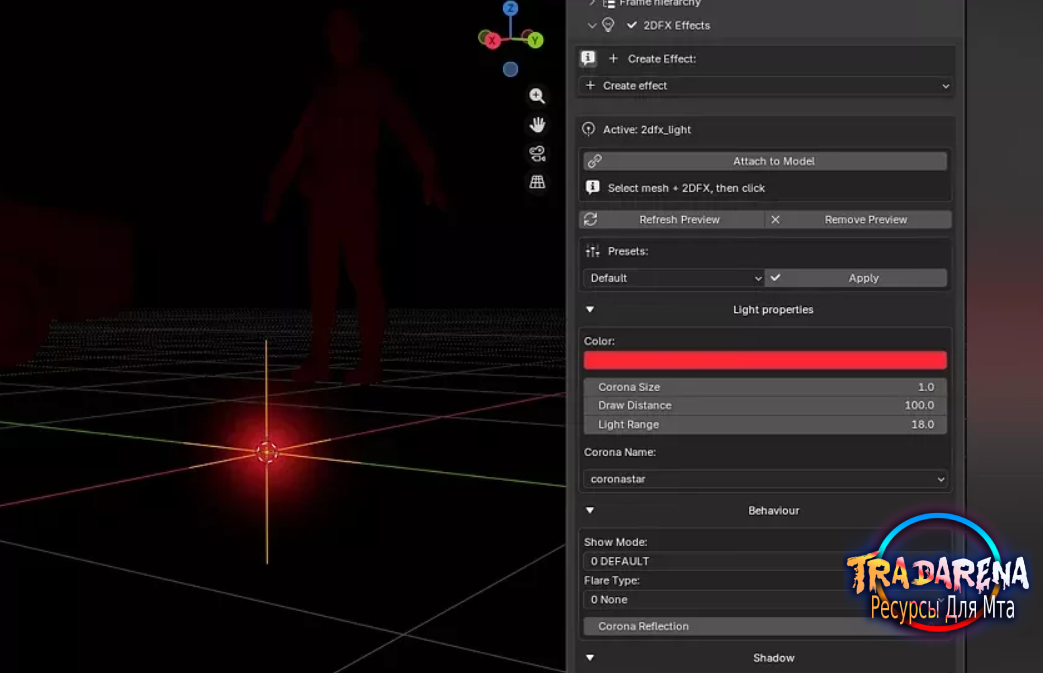Click the green Y axis gizmo

pos(534,41)
